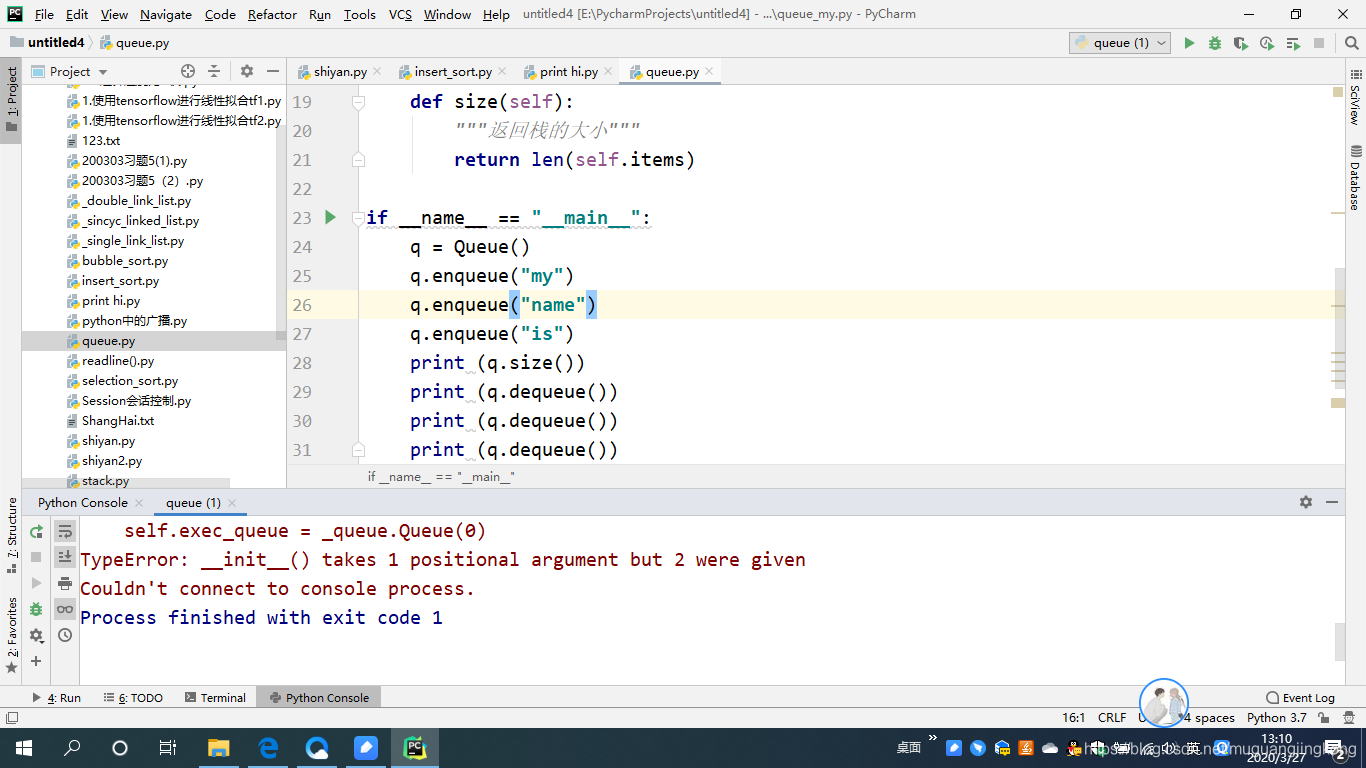Open the Project view dropdown
This screenshot has width=1366, height=768.
pos(71,71)
